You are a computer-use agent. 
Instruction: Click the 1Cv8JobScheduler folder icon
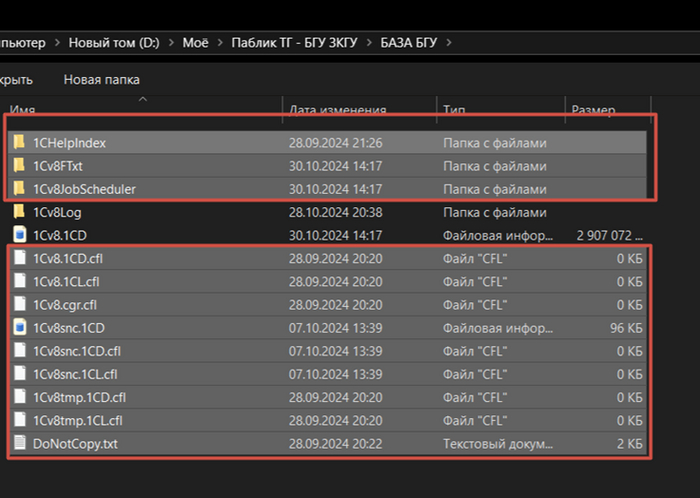19,189
